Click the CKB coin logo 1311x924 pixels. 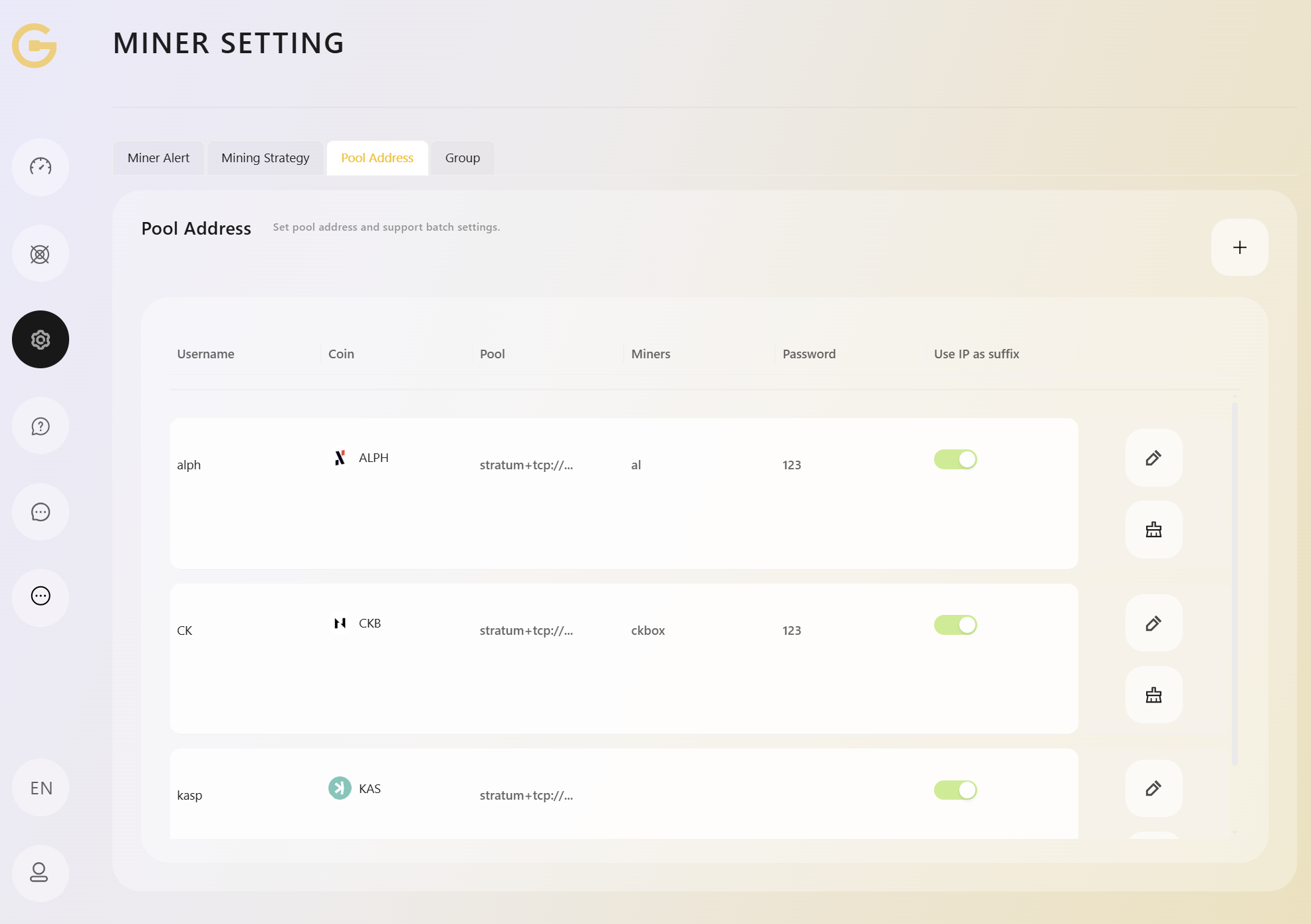point(340,623)
